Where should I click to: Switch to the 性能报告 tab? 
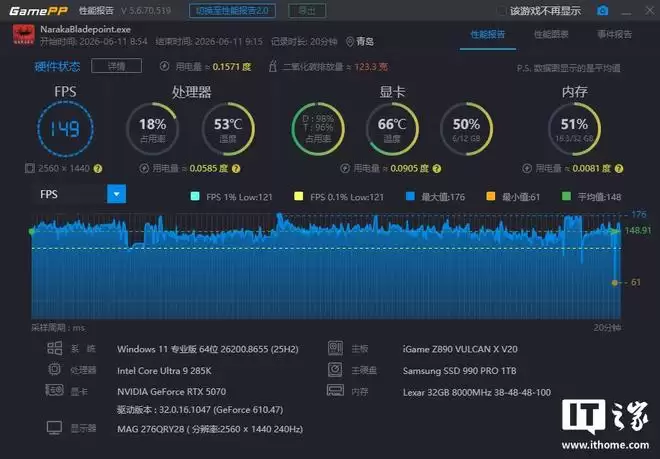(x=488, y=35)
